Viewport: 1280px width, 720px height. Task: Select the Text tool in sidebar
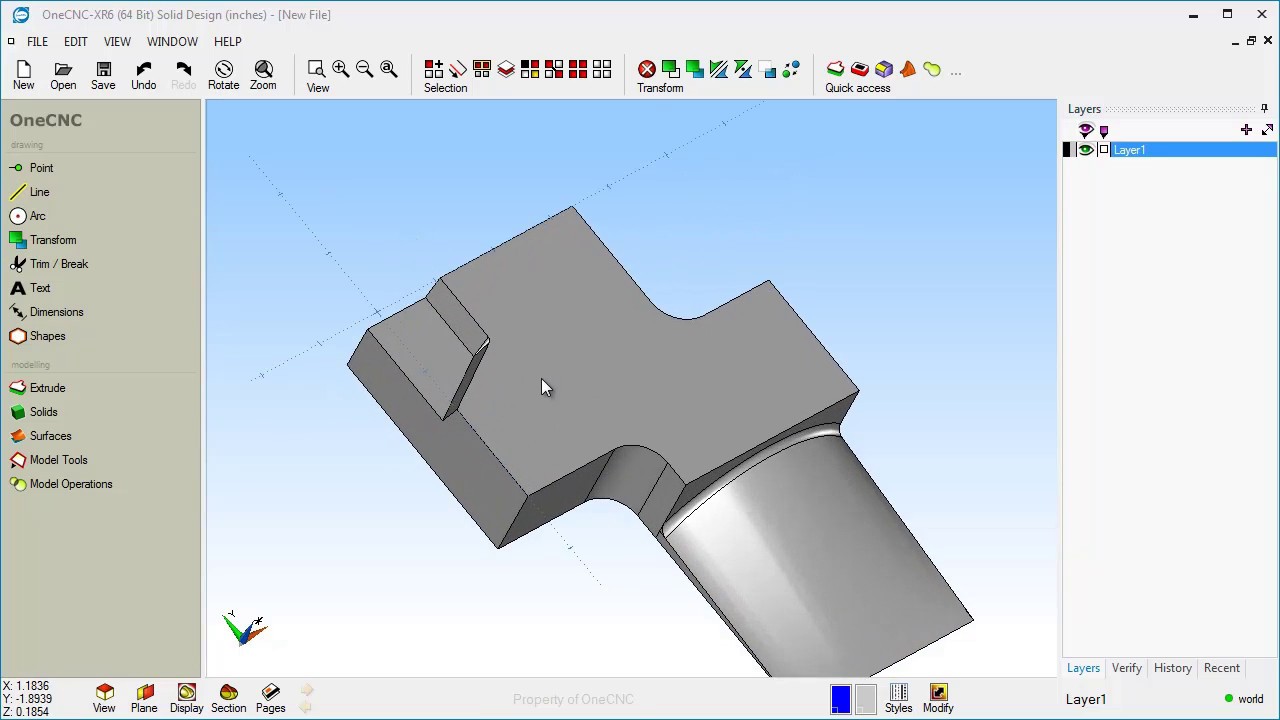[x=30, y=288]
